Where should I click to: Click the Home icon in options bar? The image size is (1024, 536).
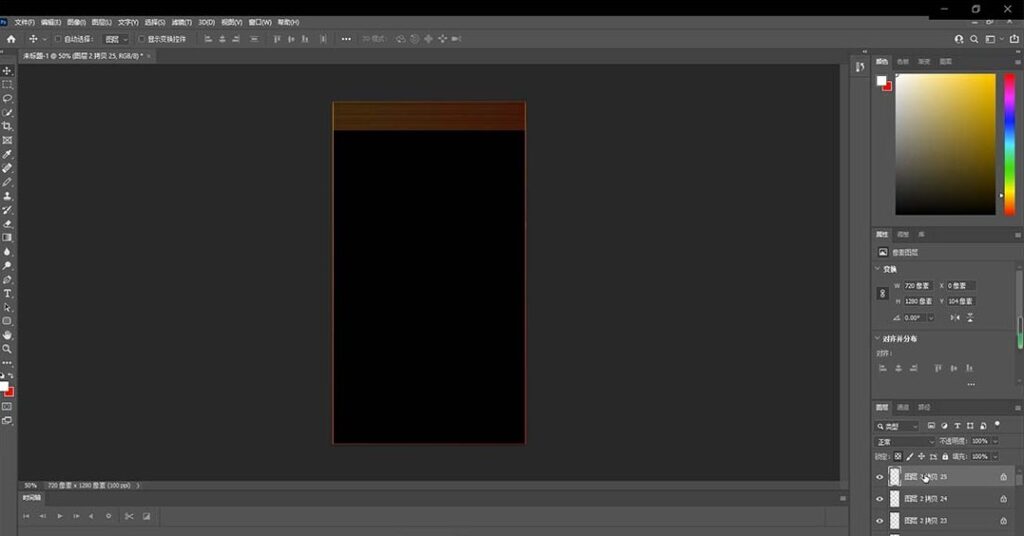[x=11, y=39]
